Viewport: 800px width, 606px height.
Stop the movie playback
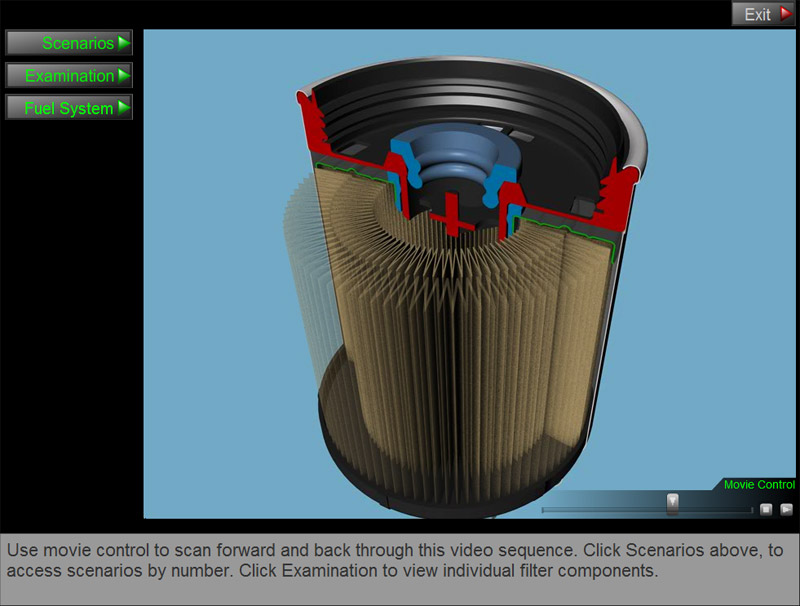tap(766, 509)
